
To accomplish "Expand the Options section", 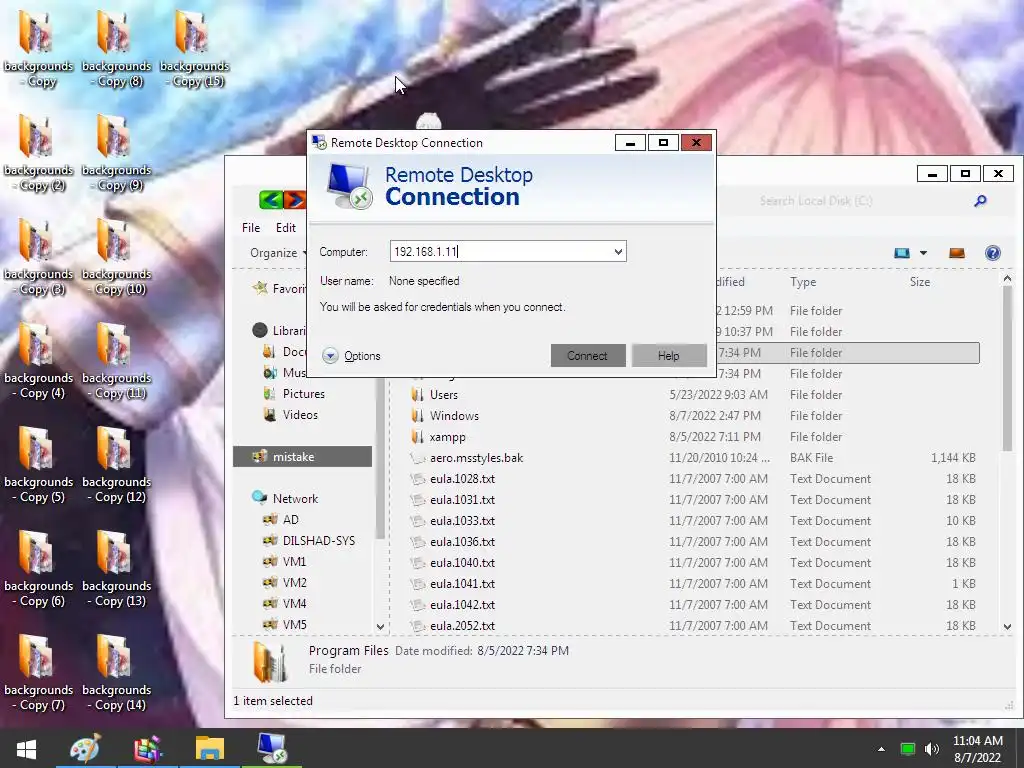I will click(351, 356).
